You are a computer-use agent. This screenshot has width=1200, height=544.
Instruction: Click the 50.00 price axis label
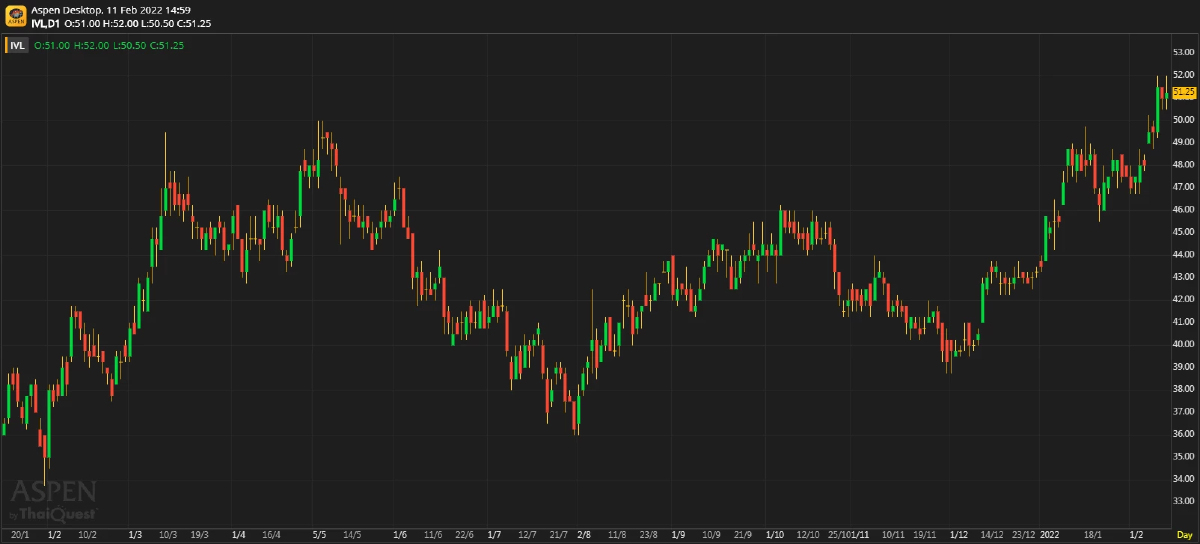click(x=1184, y=119)
